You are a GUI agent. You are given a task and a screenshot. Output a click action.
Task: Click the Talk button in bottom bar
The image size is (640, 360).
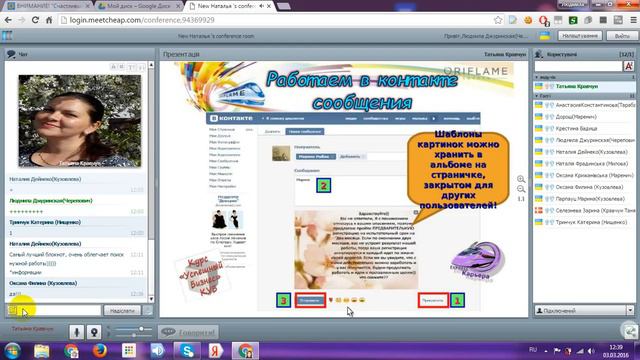coord(188,332)
